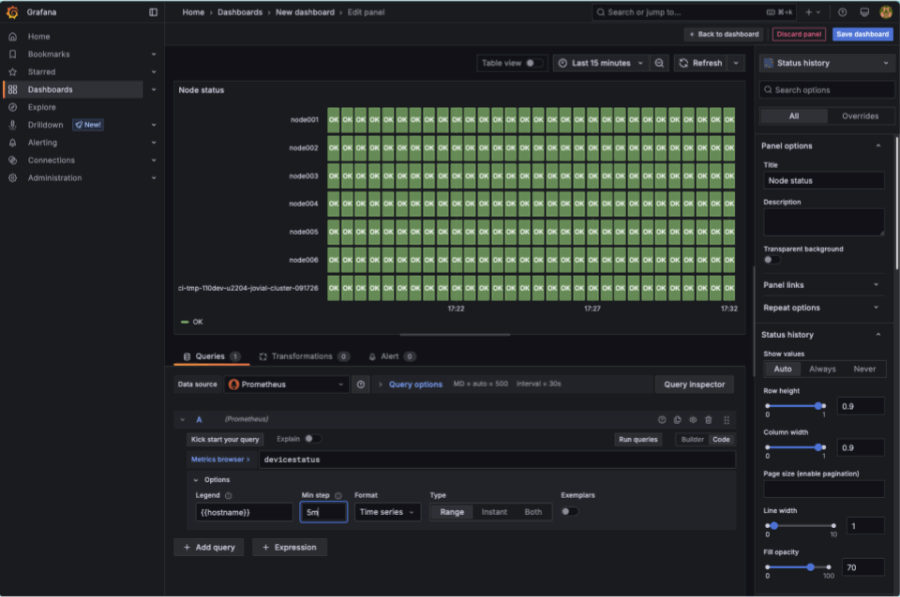The height and width of the screenshot is (597, 900).
Task: Duplicate query A using the copy icon
Action: click(x=677, y=420)
